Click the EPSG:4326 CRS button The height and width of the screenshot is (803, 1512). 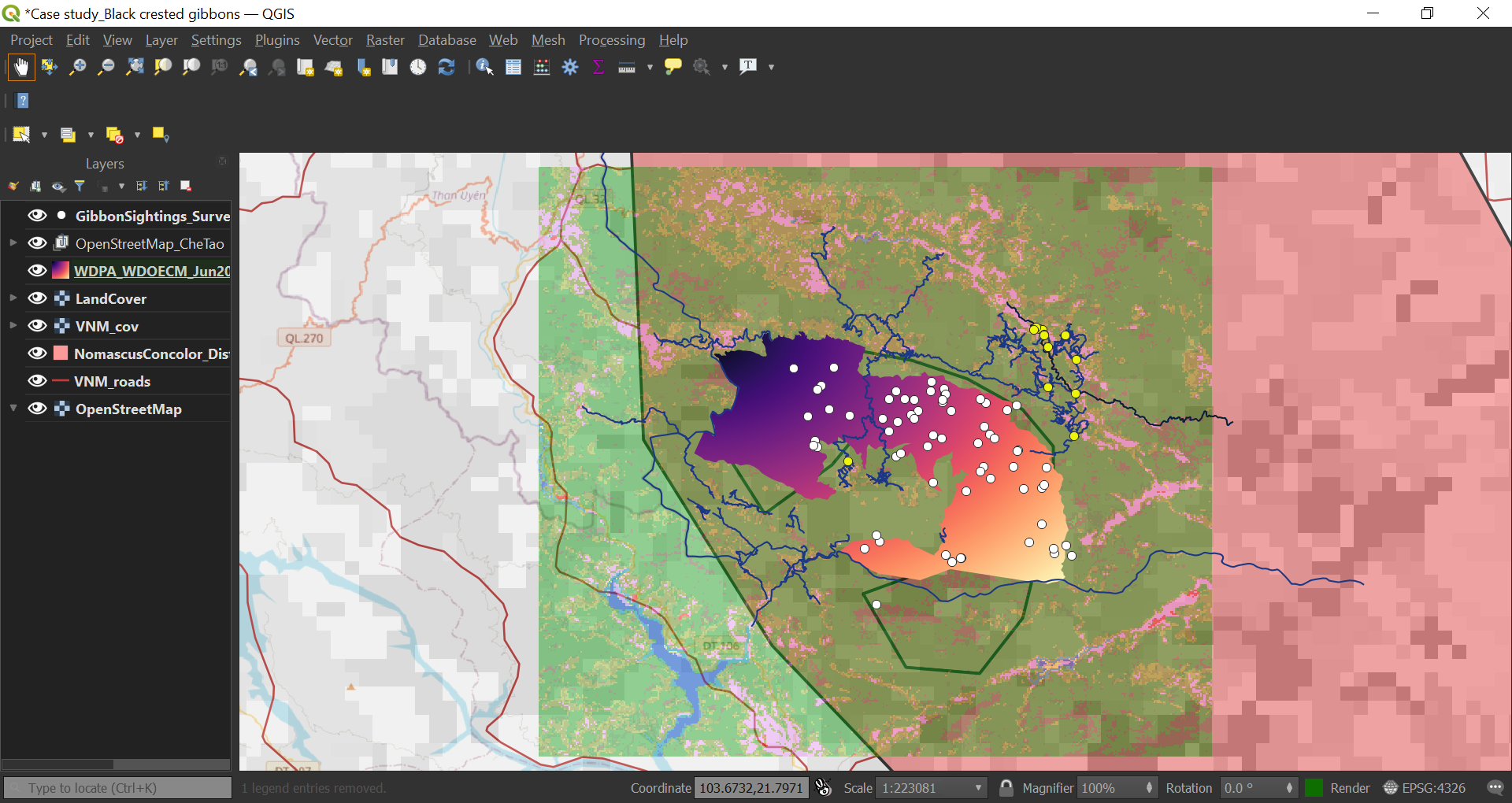click(x=1425, y=788)
